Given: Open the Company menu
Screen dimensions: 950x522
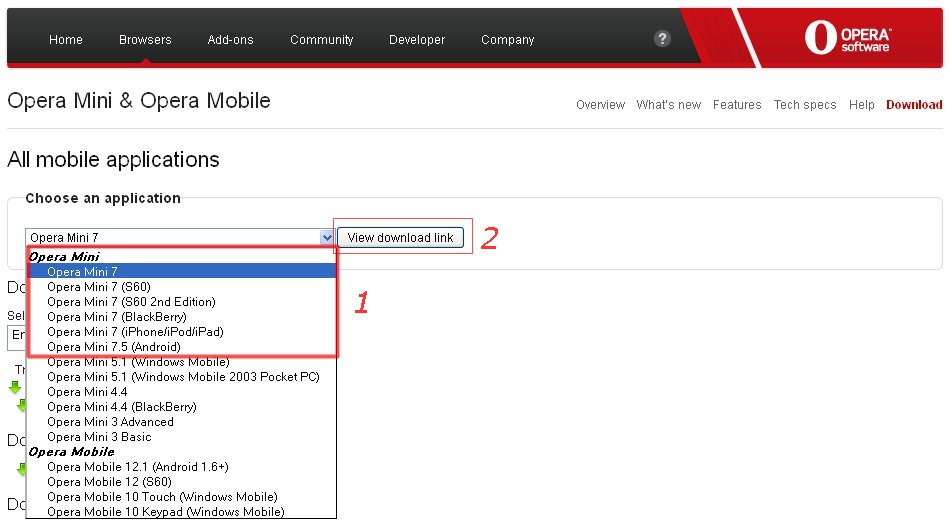Looking at the screenshot, I should click(508, 39).
